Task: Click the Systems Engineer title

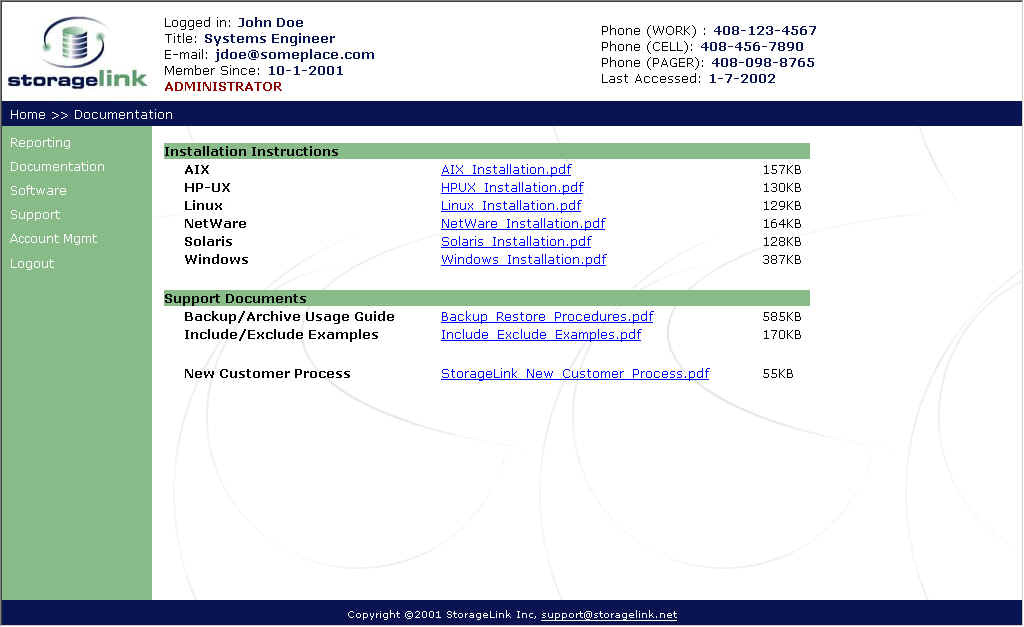Action: [x=270, y=39]
